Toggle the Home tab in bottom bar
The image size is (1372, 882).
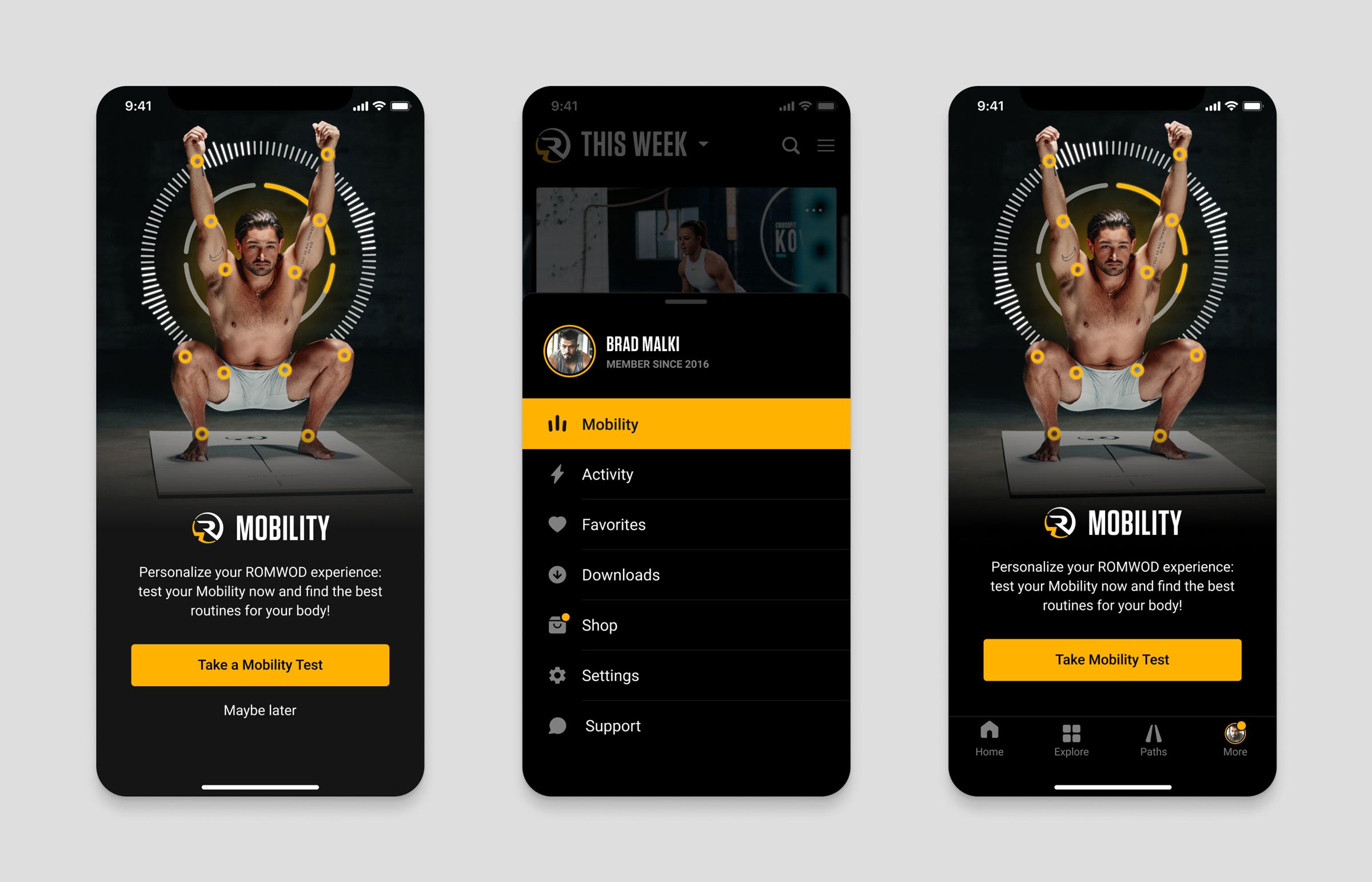tap(988, 745)
